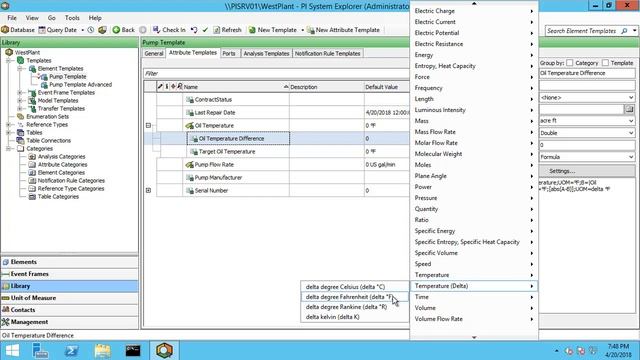
Task: Expand Event Frame Templates node
Action: click(x=20, y=93)
